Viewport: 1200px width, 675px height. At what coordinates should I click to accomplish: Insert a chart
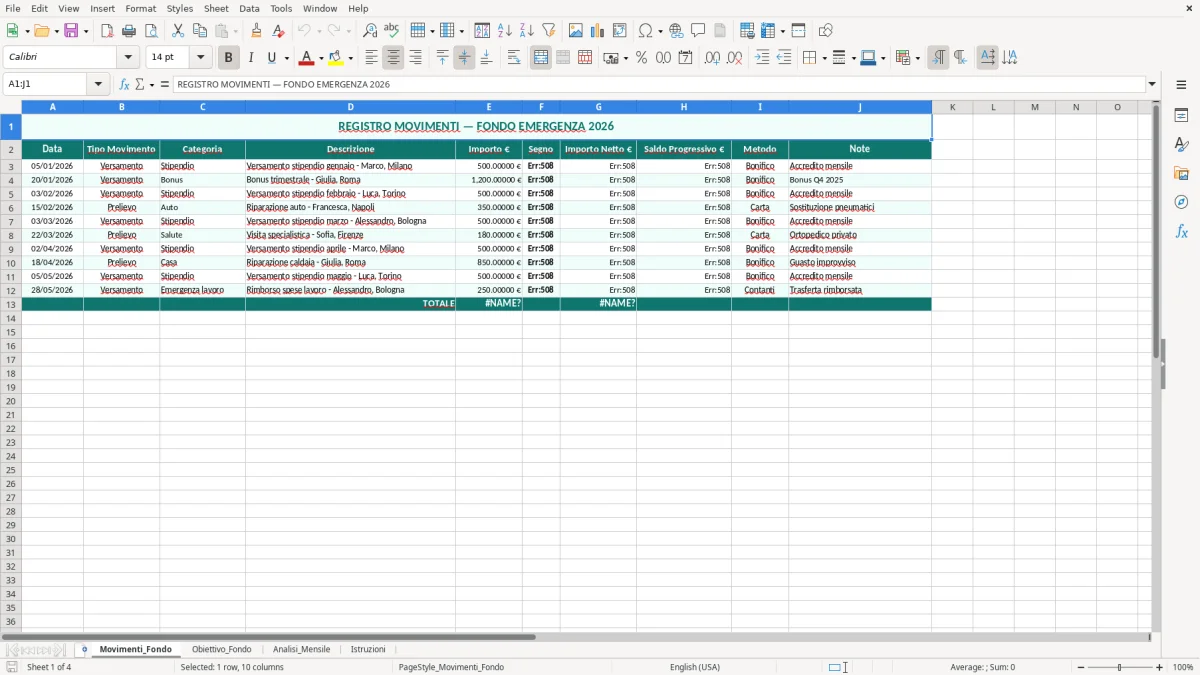(598, 31)
